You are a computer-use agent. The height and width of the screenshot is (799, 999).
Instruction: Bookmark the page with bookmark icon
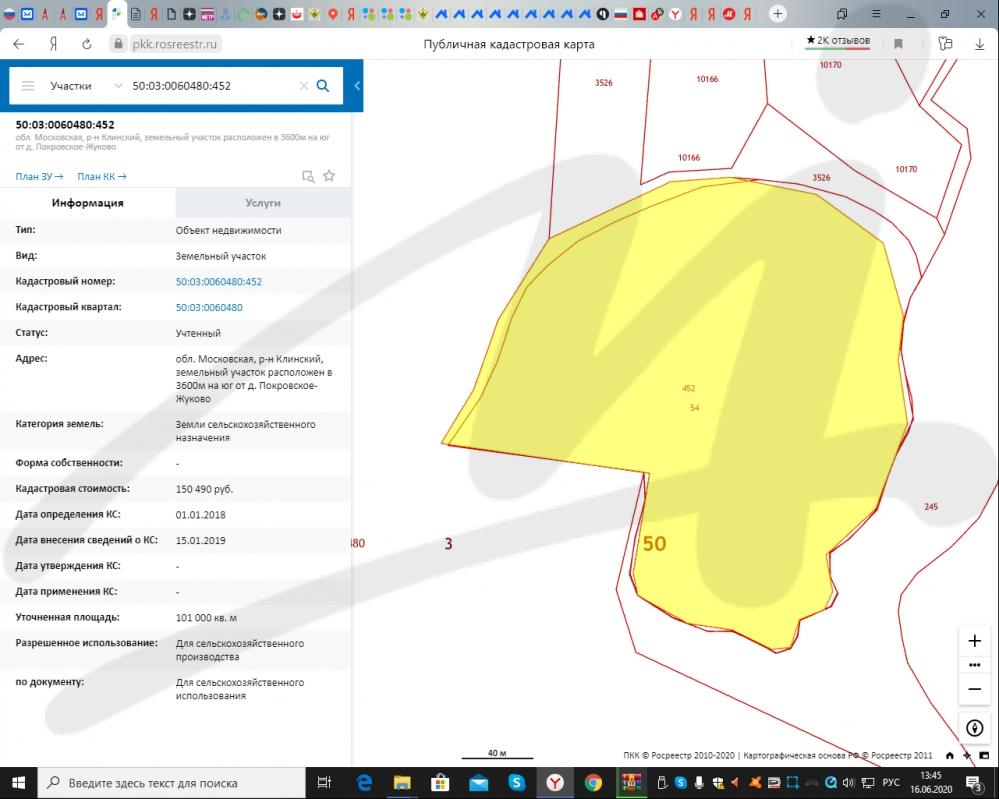(898, 44)
